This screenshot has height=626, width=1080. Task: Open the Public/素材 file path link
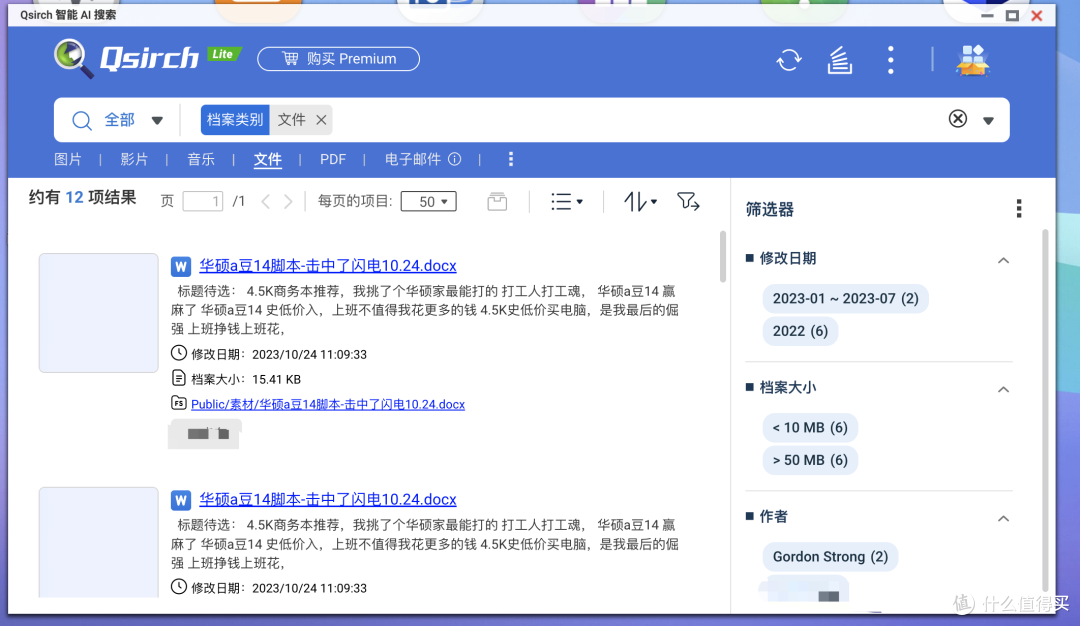click(x=328, y=404)
